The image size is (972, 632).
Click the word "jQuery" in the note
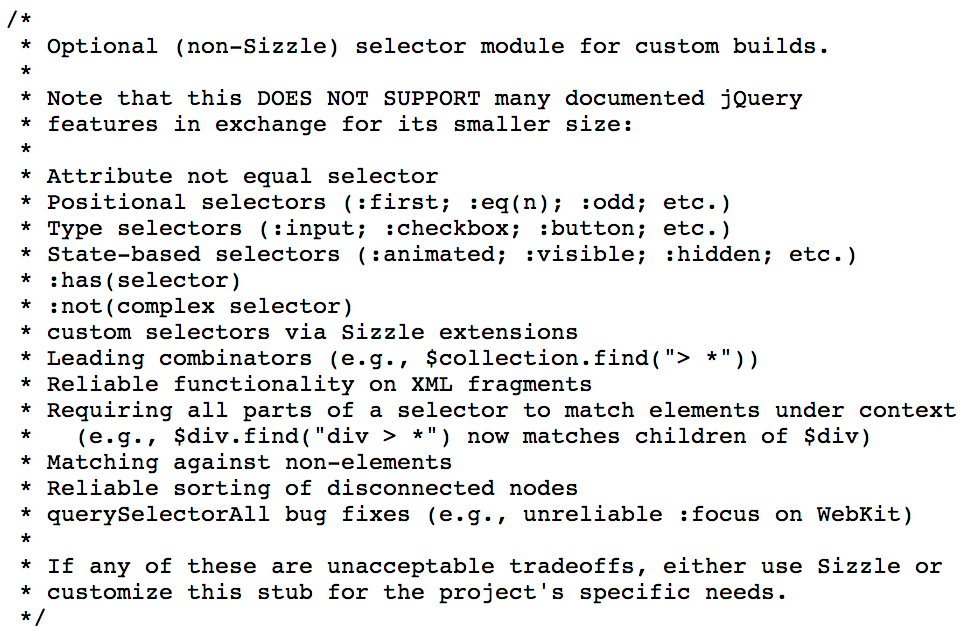pos(761,99)
